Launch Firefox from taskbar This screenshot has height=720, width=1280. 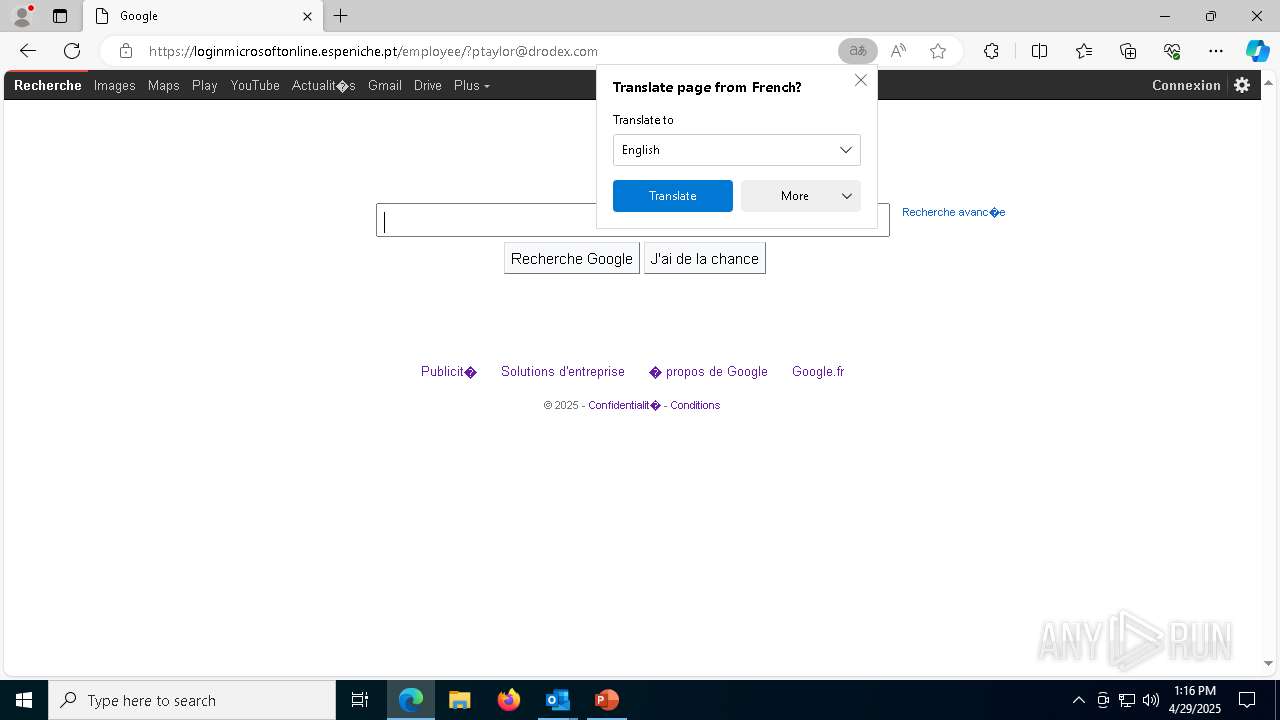point(509,700)
